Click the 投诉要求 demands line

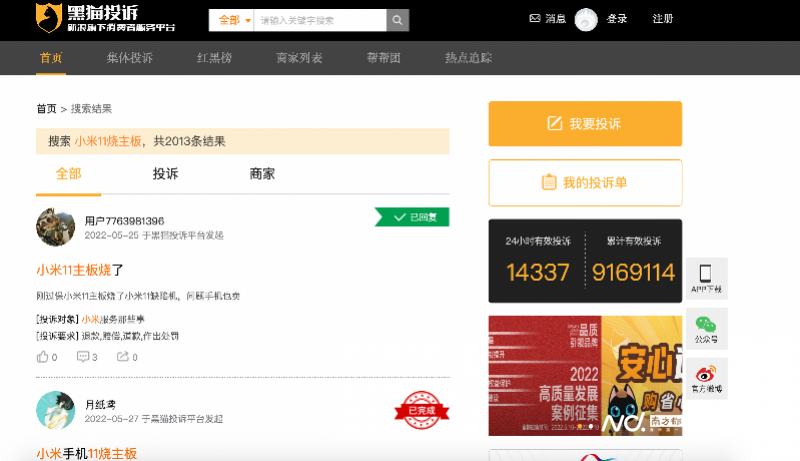point(107,336)
